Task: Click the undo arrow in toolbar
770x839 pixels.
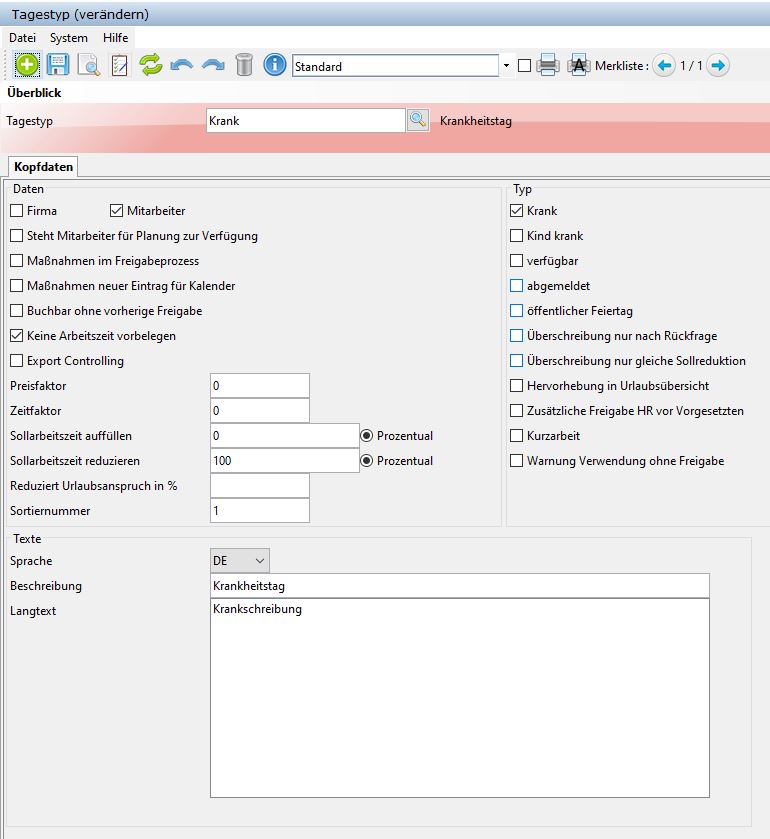Action: point(181,66)
